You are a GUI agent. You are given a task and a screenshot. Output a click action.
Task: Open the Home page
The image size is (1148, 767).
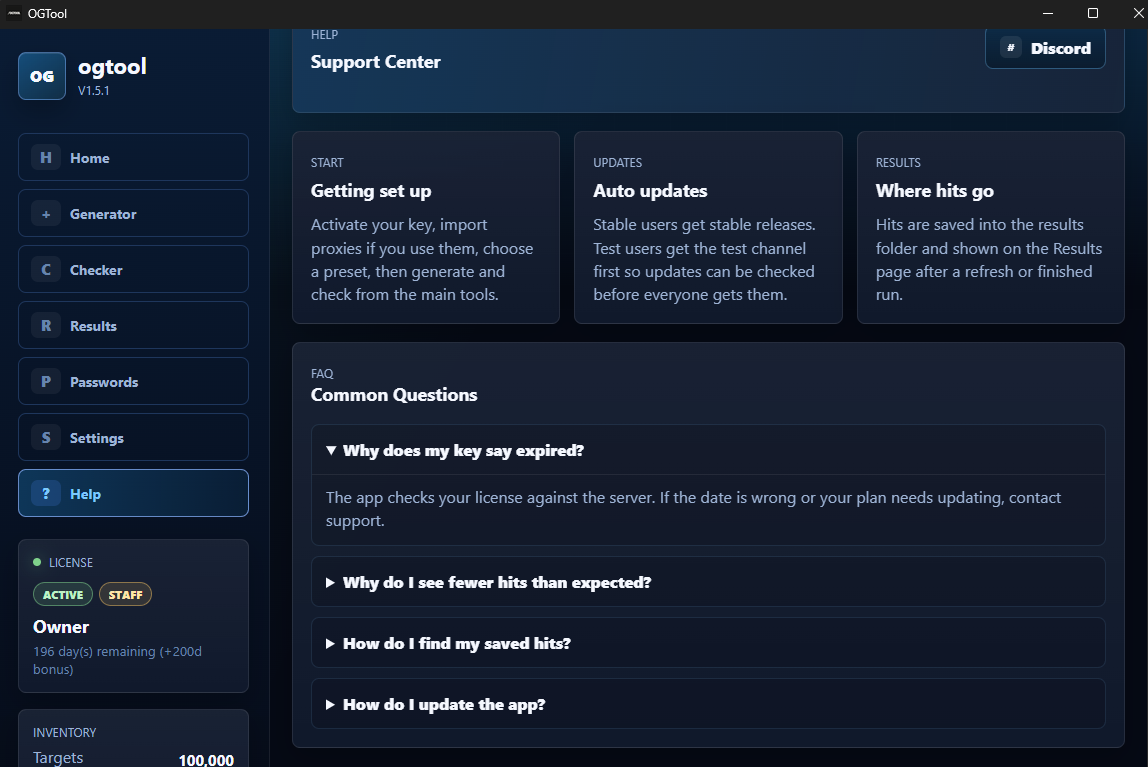point(133,157)
